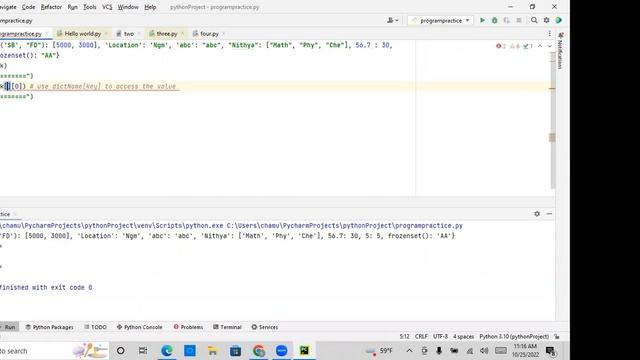
Task: Click the JetBrains Toolbox colored icon
Action: pyautogui.click(x=559, y=20)
